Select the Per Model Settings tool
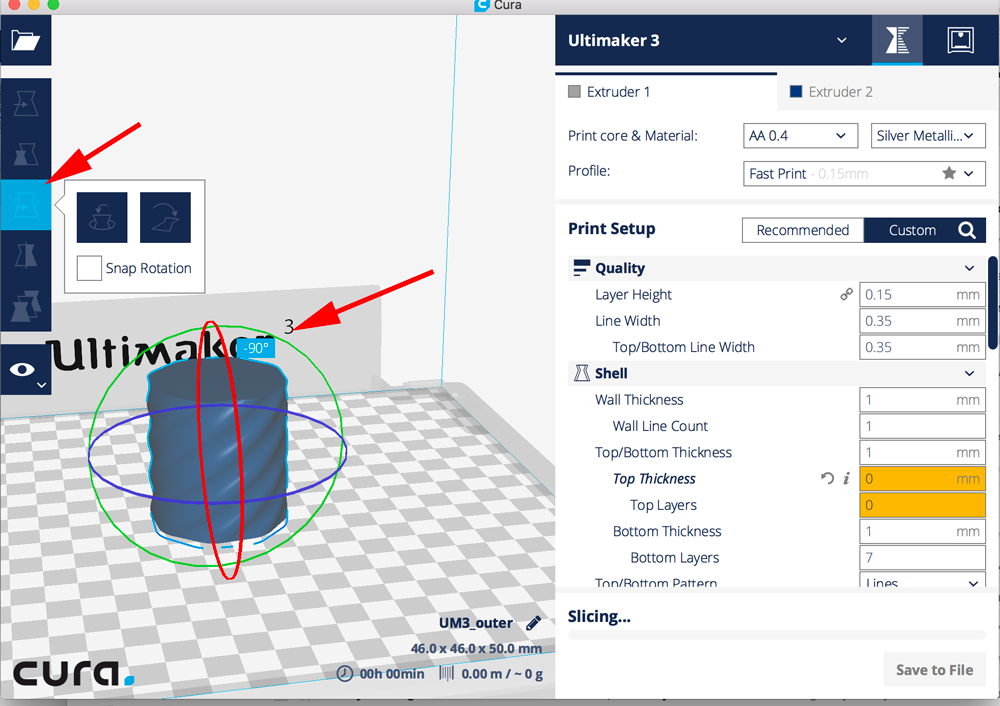This screenshot has width=1000, height=706. (x=26, y=305)
